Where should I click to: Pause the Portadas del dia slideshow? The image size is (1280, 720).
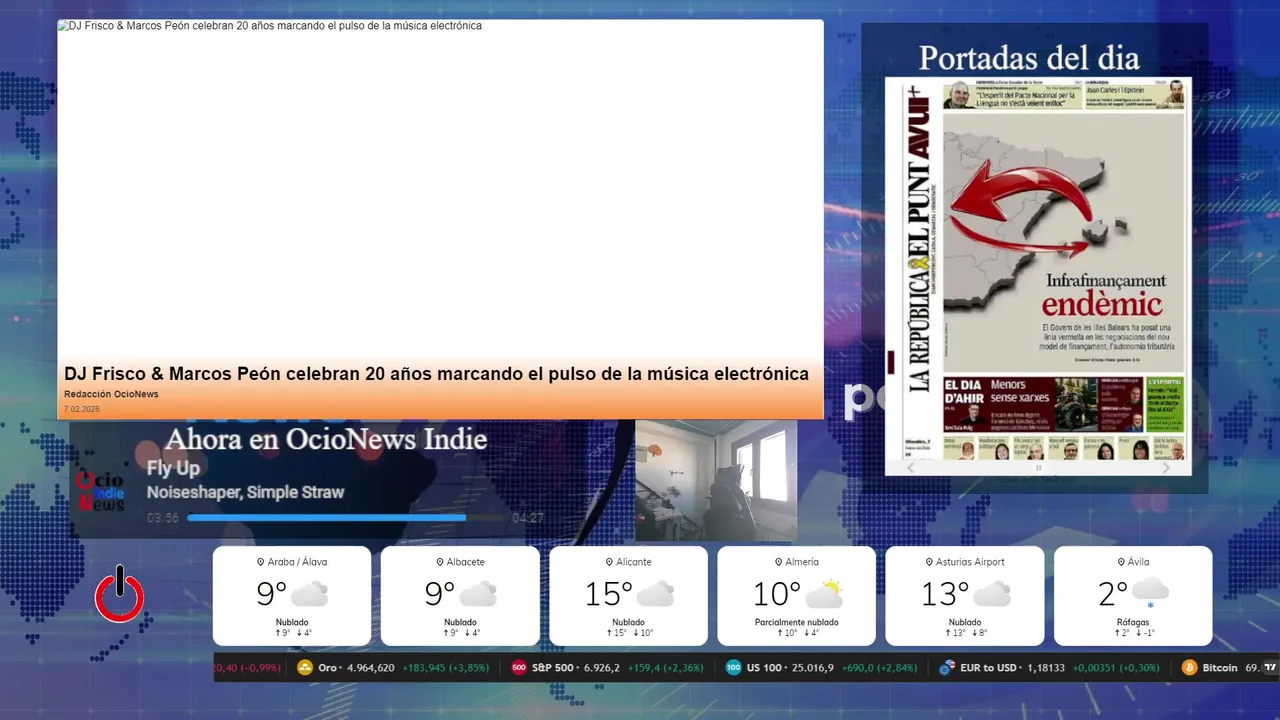click(1038, 467)
